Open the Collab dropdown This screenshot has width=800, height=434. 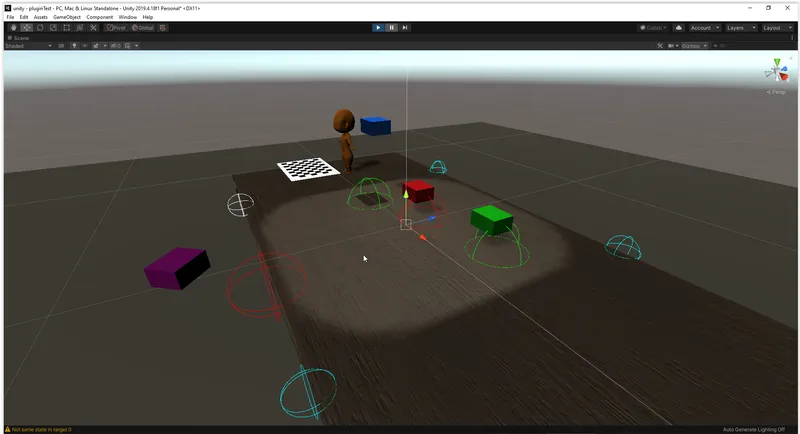point(654,28)
